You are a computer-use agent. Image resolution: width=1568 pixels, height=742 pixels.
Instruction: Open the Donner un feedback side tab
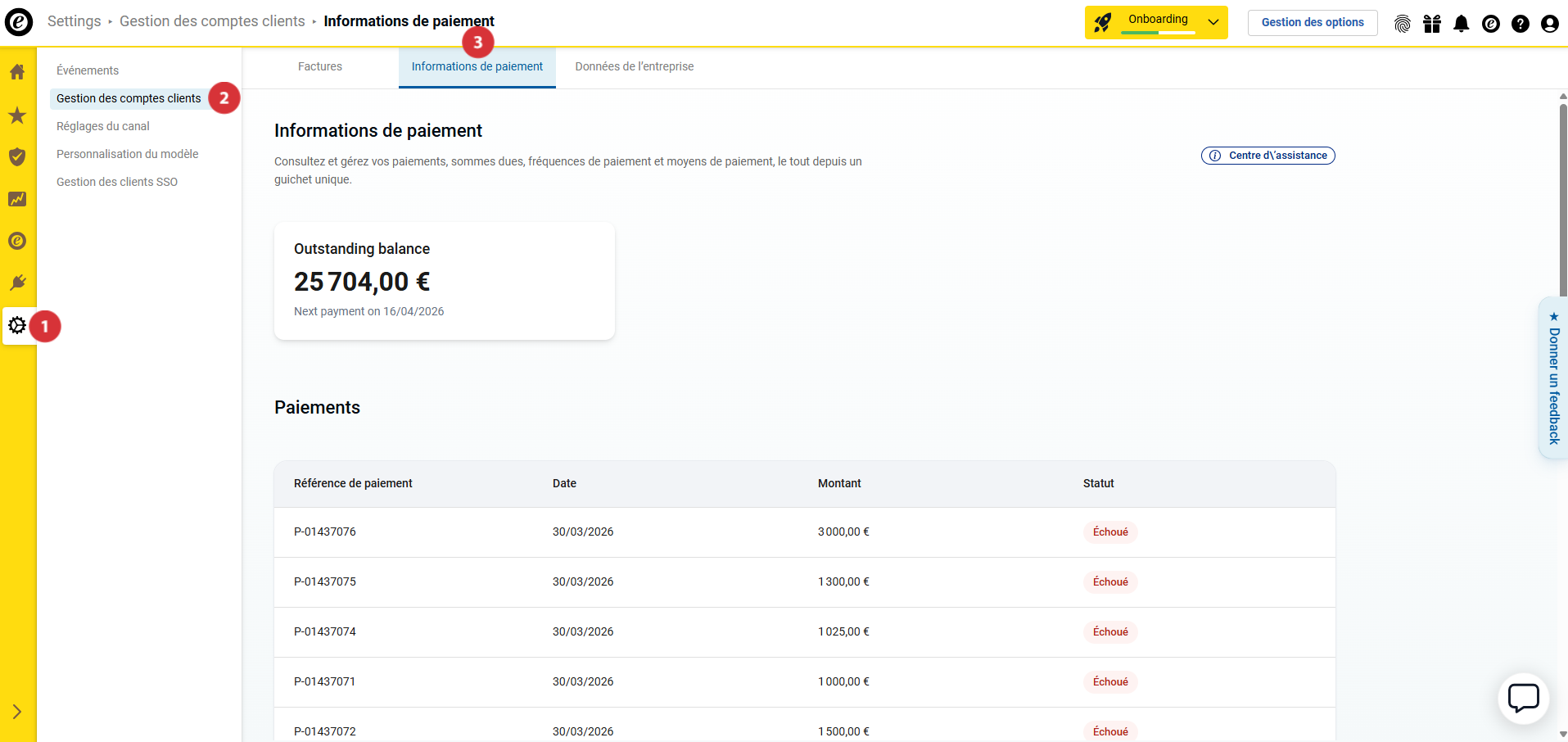pos(1553,378)
